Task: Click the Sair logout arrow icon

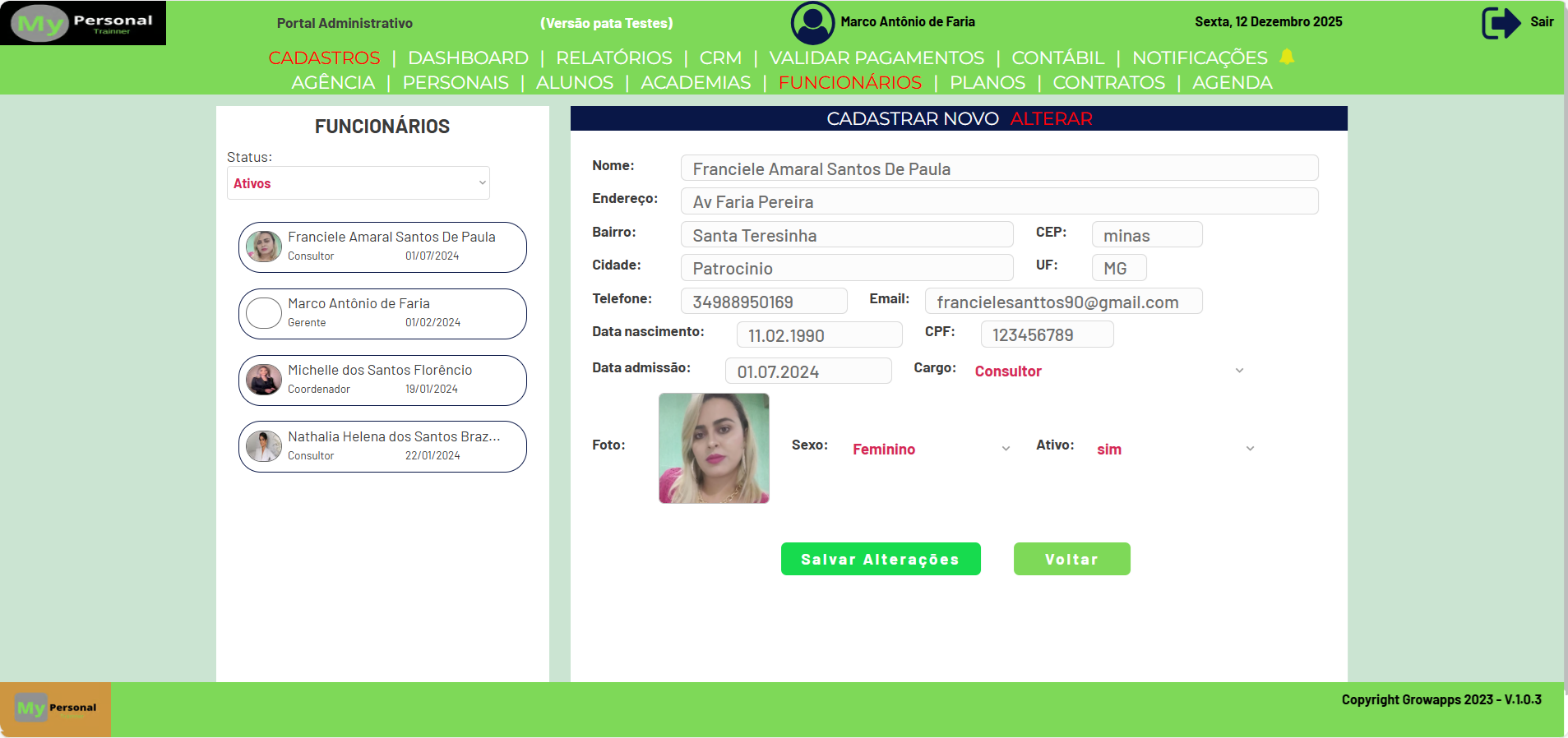Action: tap(1501, 23)
